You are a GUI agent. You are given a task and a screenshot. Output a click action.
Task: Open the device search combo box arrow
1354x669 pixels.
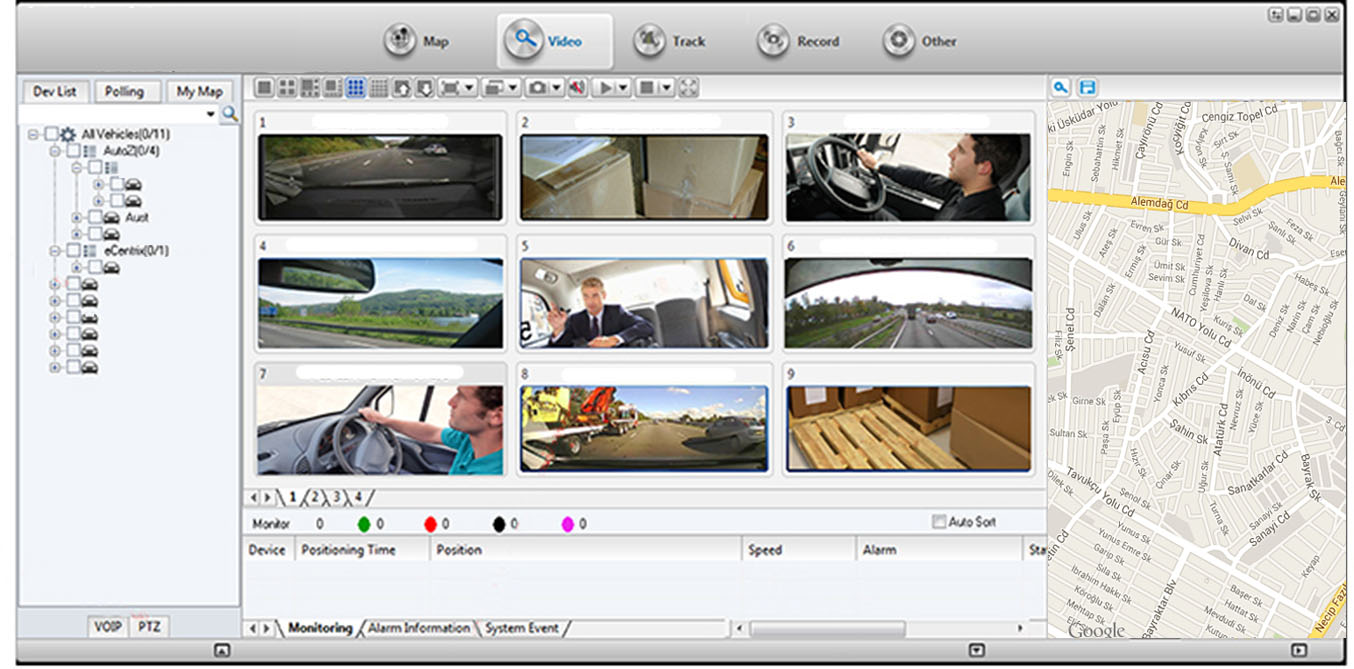coord(211,115)
